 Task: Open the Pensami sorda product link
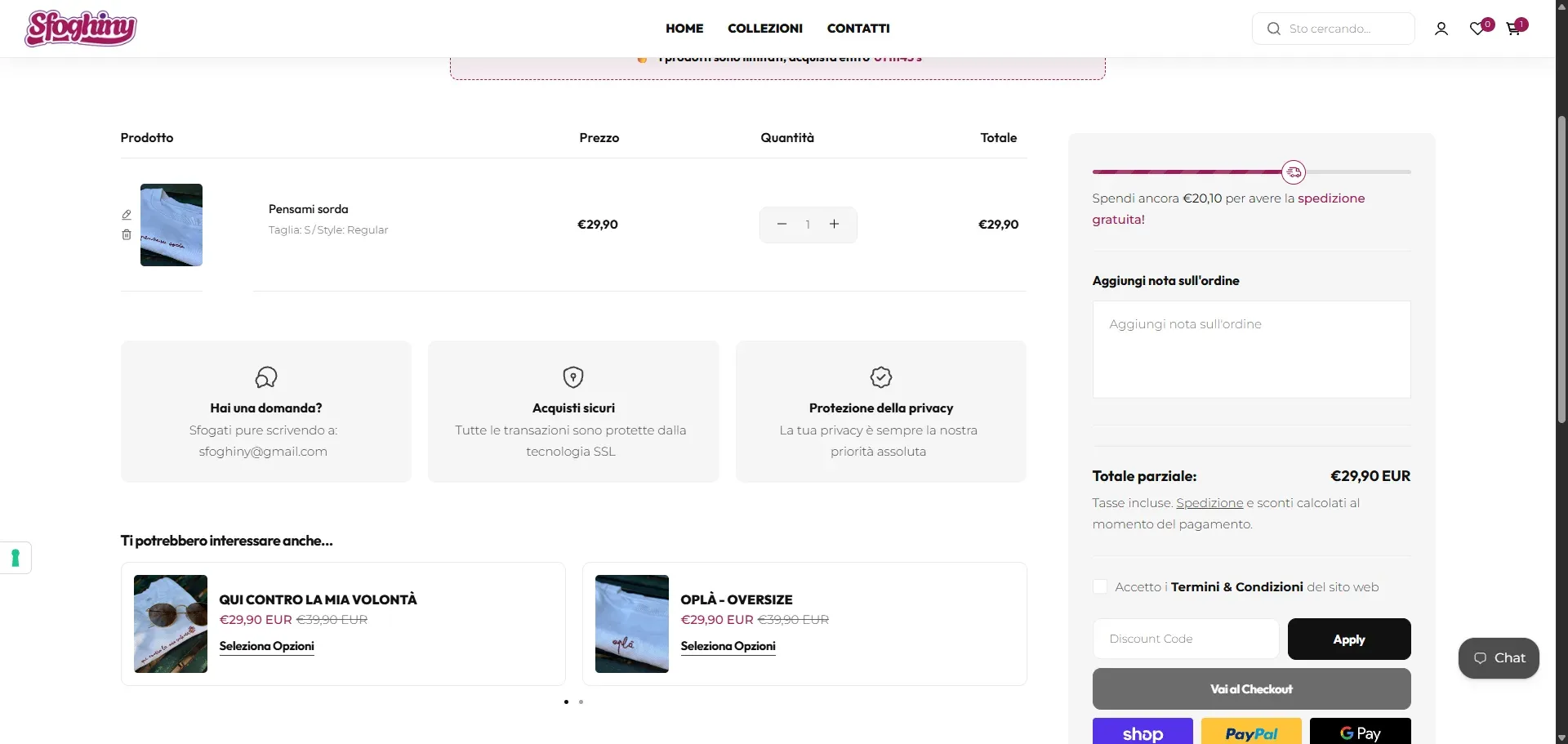pos(309,209)
